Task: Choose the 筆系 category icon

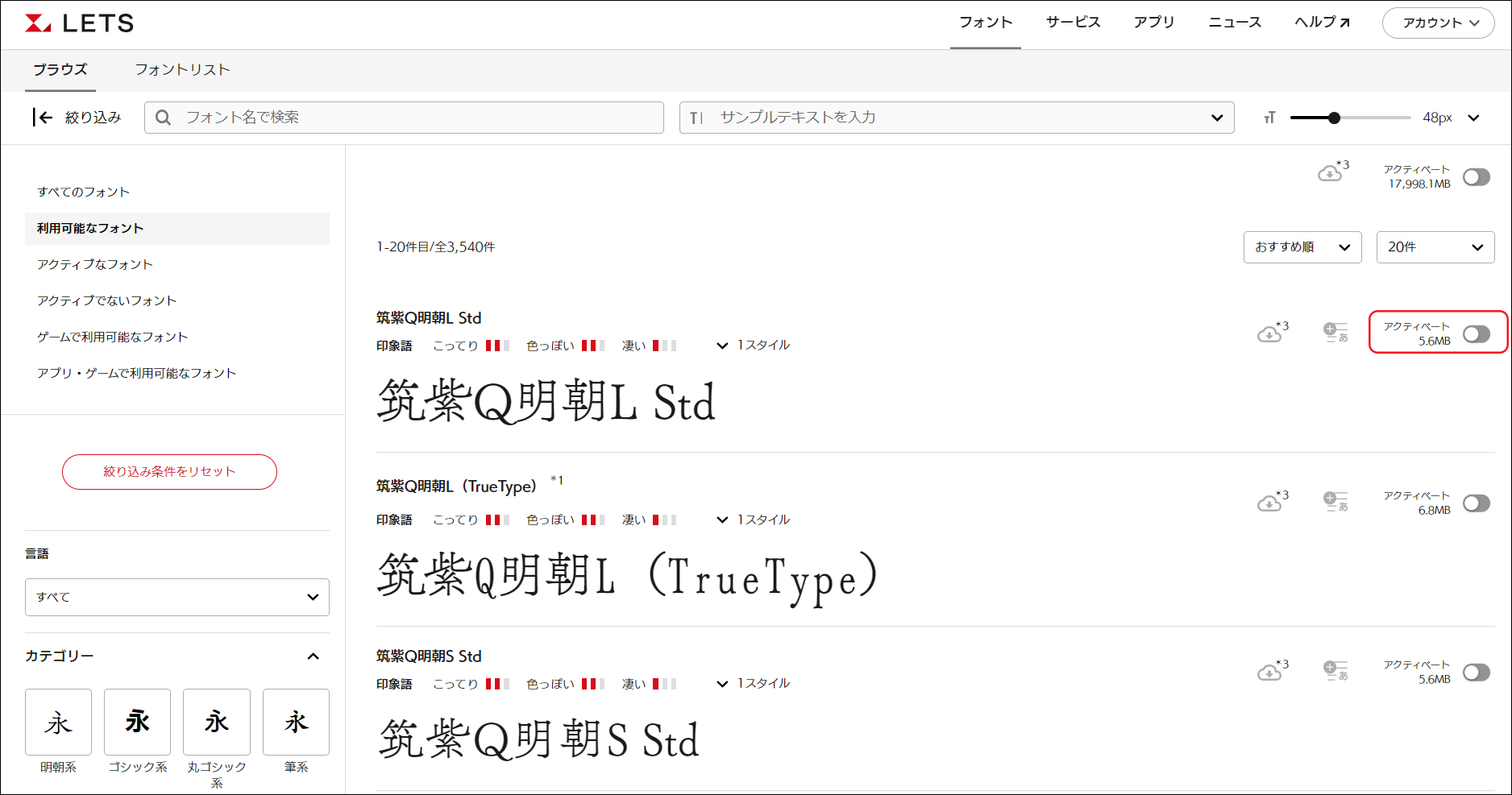Action: point(296,723)
